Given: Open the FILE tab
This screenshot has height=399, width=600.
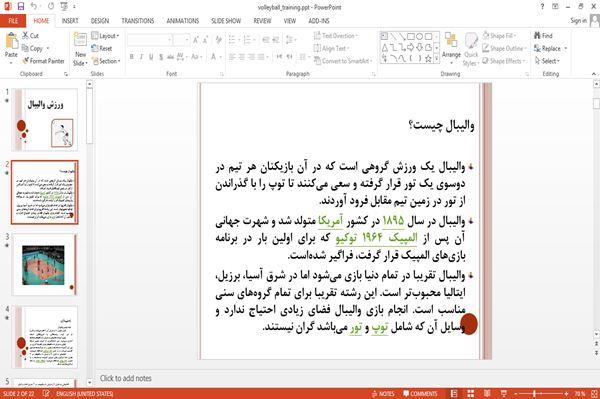Looking at the screenshot, I should point(13,21).
